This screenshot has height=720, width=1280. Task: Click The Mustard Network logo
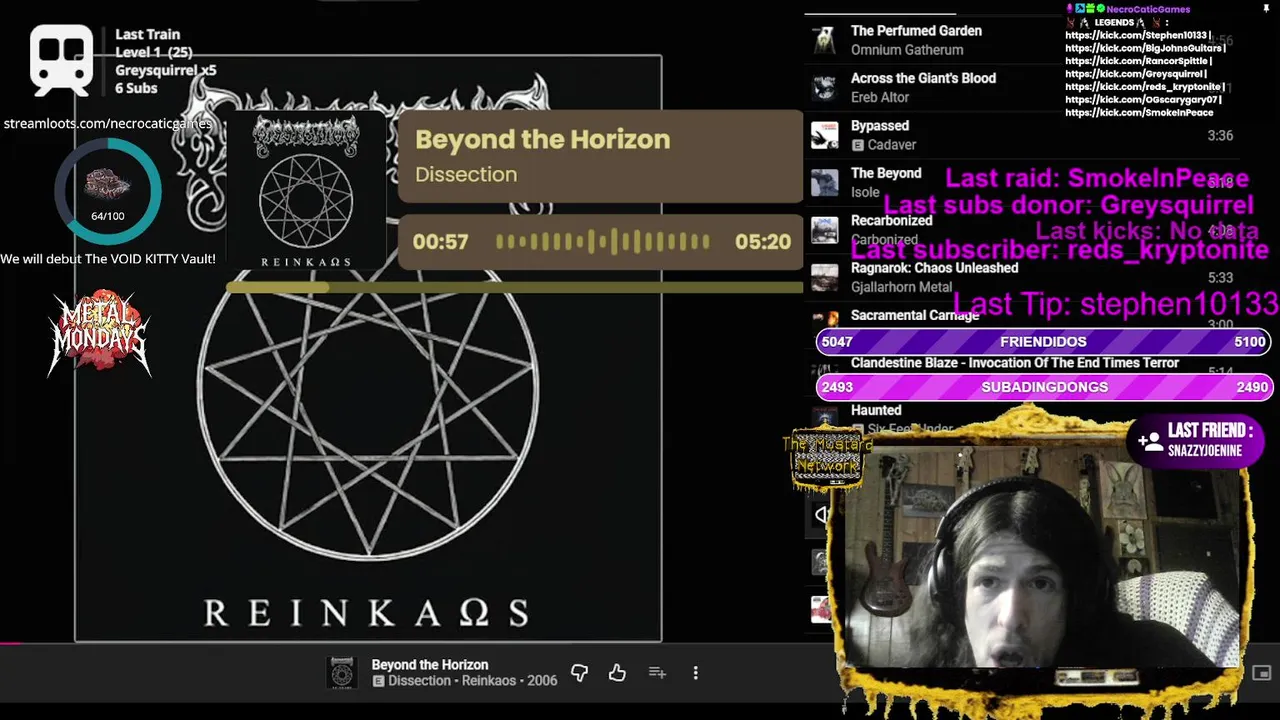click(826, 459)
